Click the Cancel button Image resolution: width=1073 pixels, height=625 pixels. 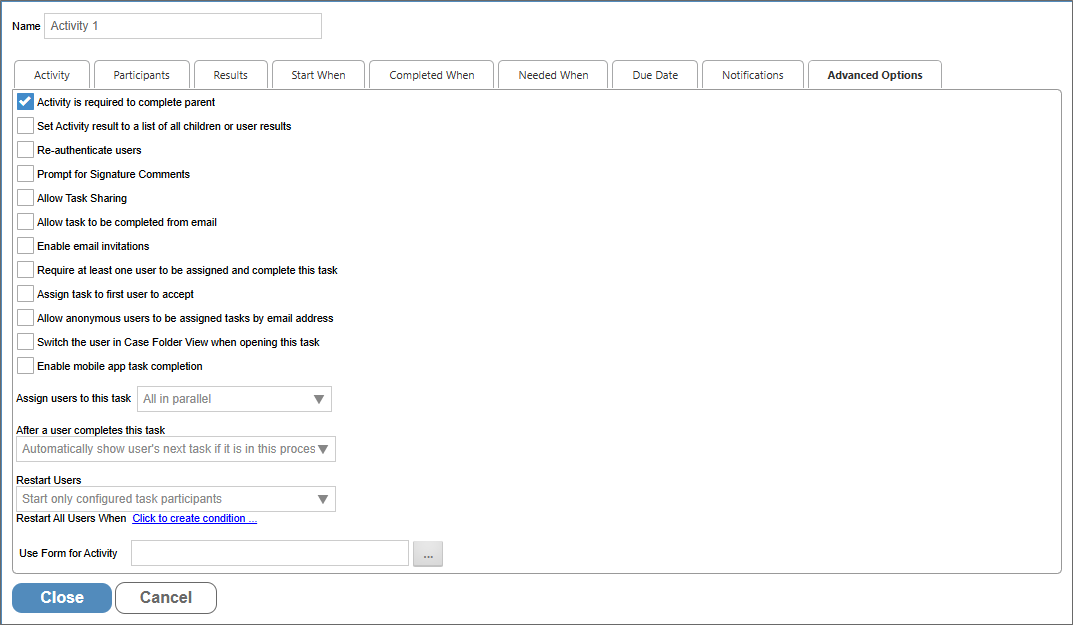click(x=166, y=598)
